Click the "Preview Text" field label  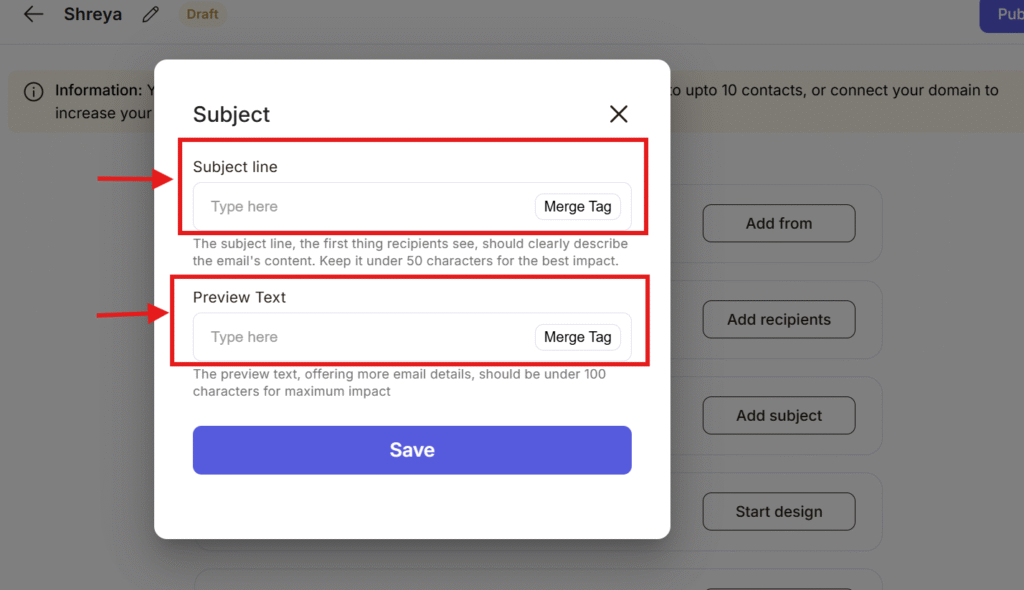(239, 297)
